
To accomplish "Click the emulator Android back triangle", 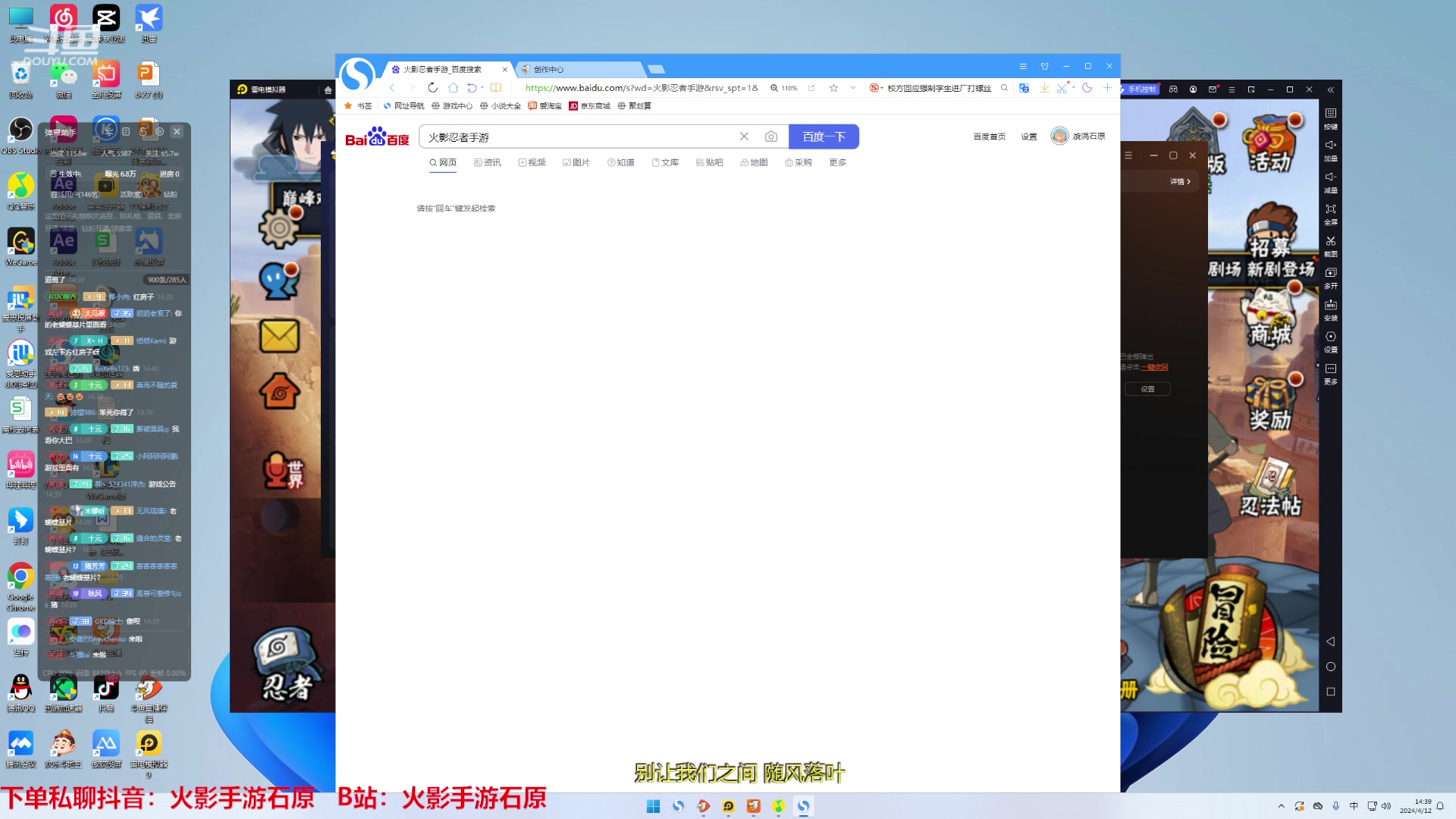I will (1331, 642).
